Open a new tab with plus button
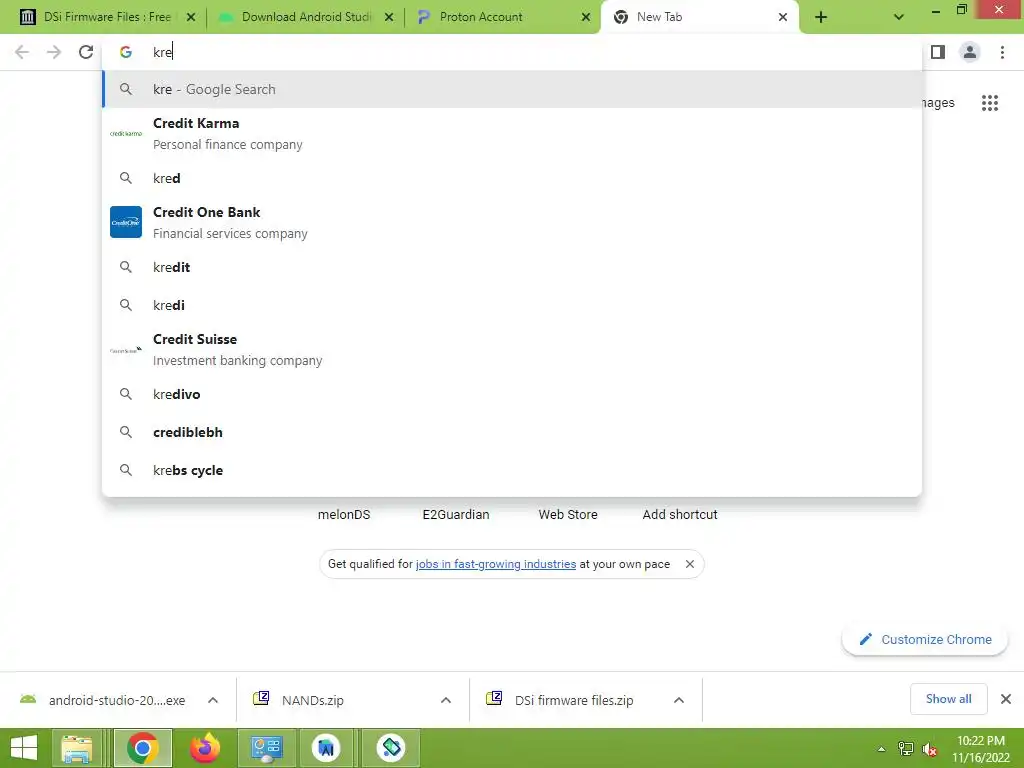This screenshot has width=1024, height=768. [821, 18]
